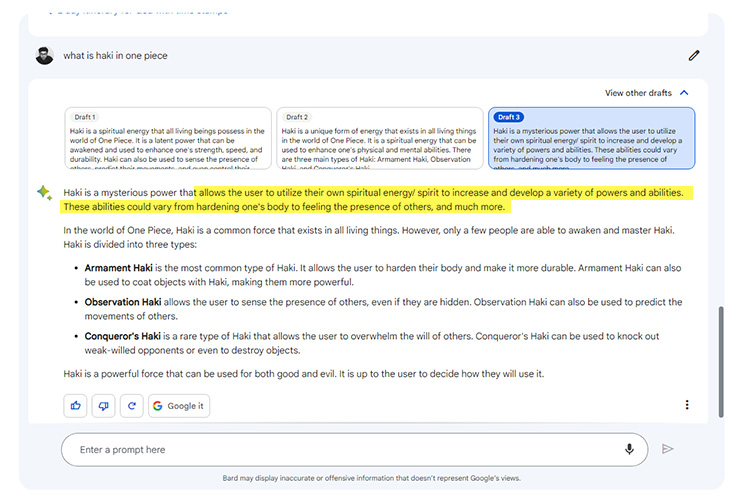This screenshot has width=750, height=500.
Task: Click the Enter a prompt here field
Action: point(354,449)
